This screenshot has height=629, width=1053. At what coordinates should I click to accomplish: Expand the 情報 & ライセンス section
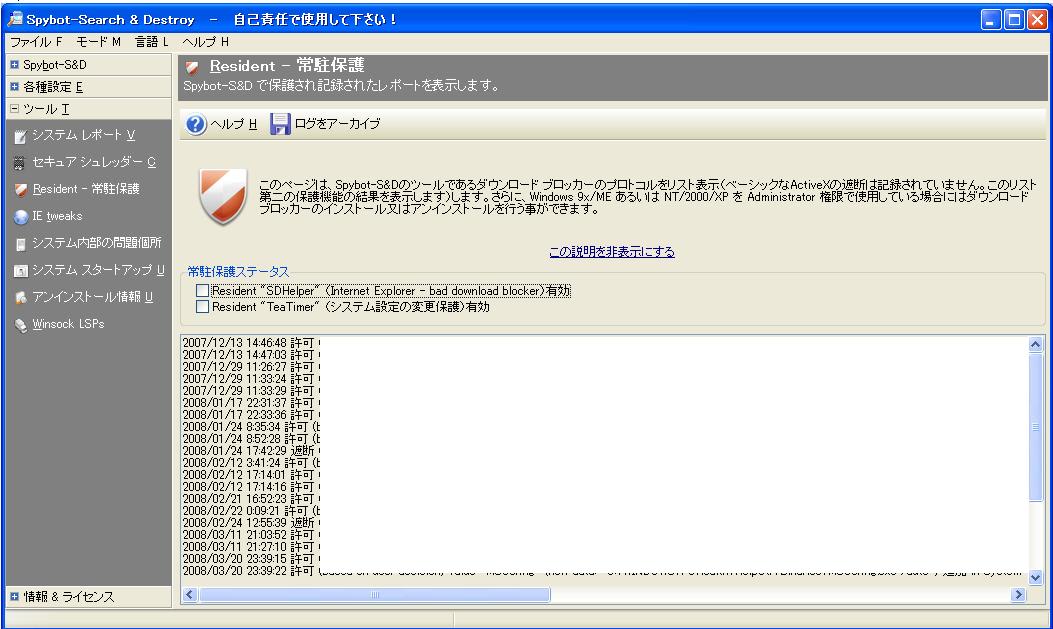[14, 596]
